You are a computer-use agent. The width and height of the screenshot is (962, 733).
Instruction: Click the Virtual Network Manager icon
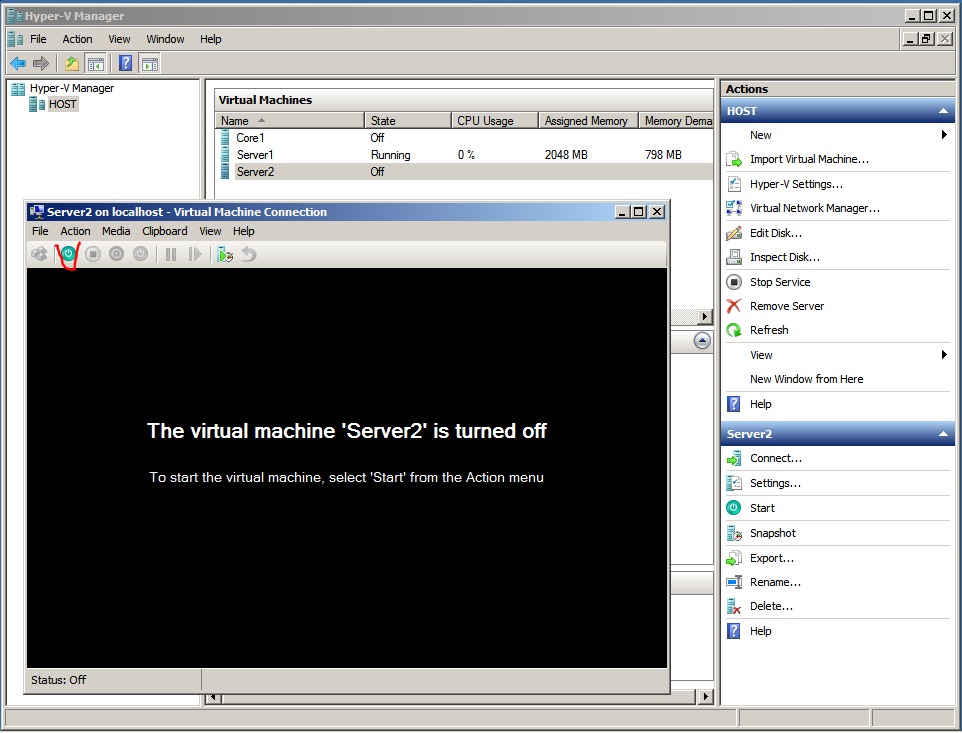pyautogui.click(x=734, y=209)
